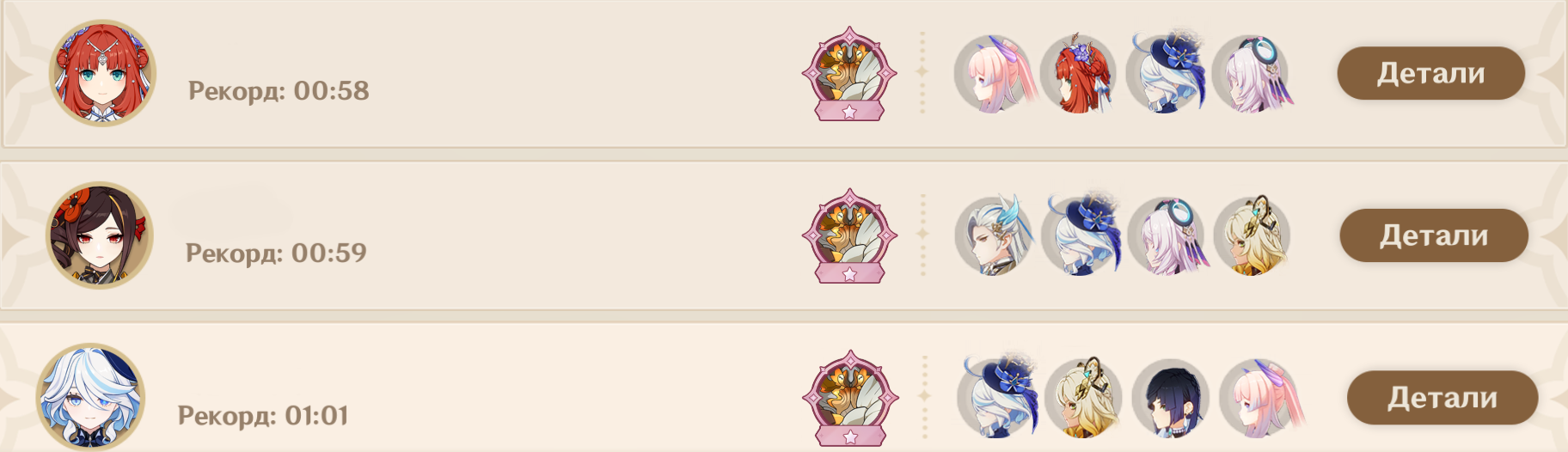The image size is (1568, 452).
Task: Click blue-hat team member in second row
Action: click(x=1081, y=235)
